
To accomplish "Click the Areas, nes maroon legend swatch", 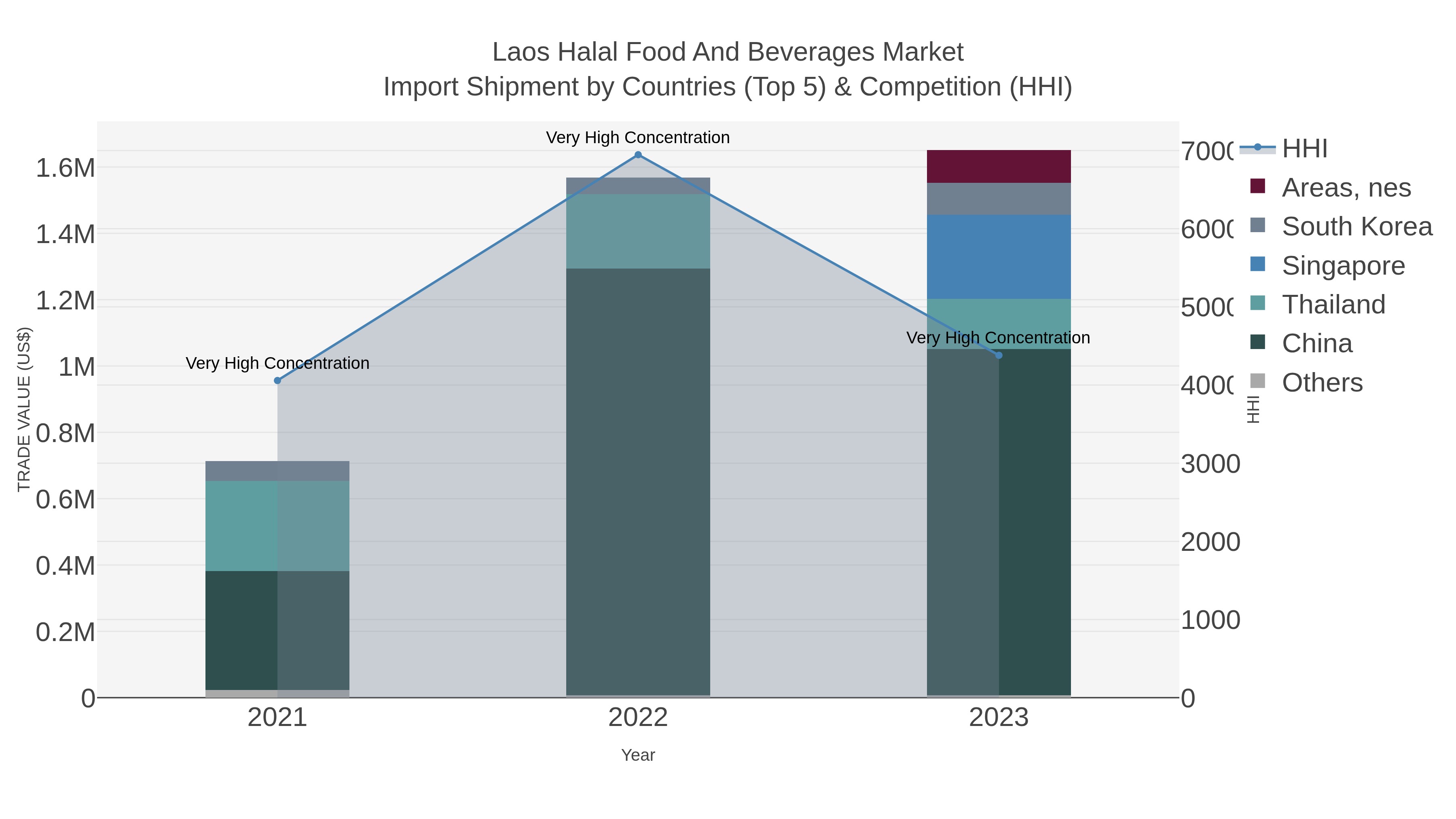I will [x=1257, y=186].
